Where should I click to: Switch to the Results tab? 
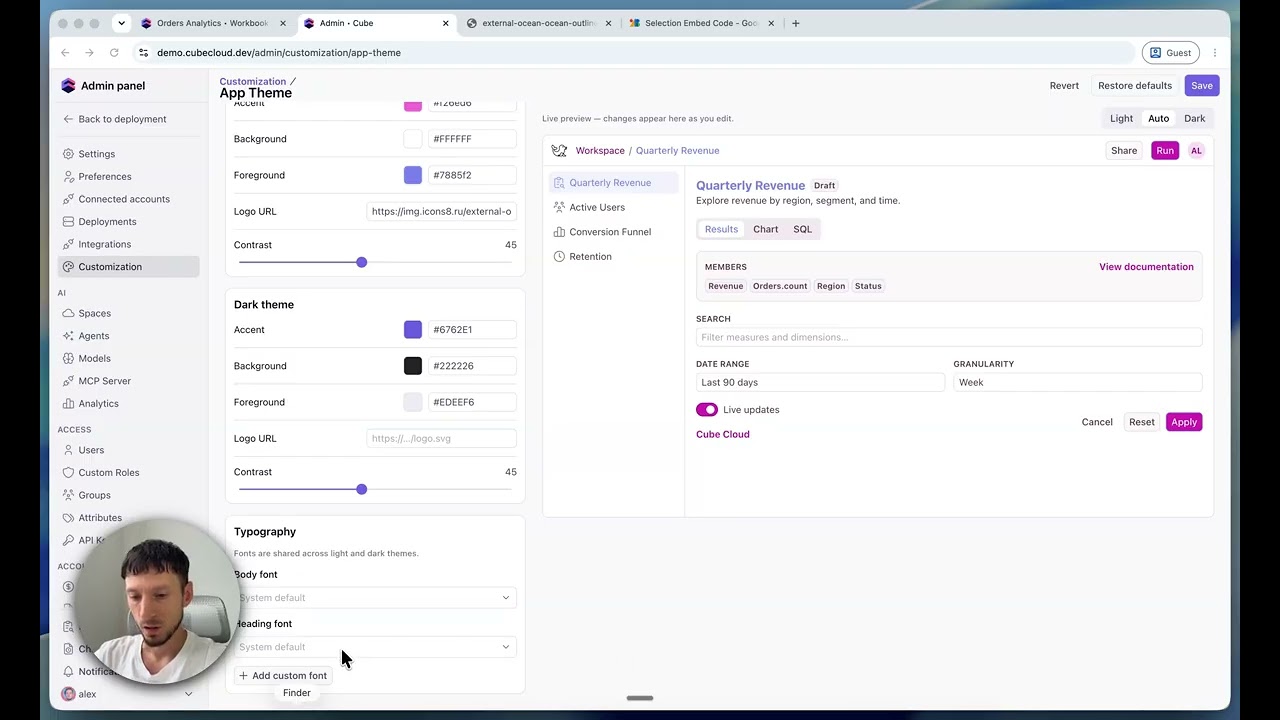pos(721,229)
